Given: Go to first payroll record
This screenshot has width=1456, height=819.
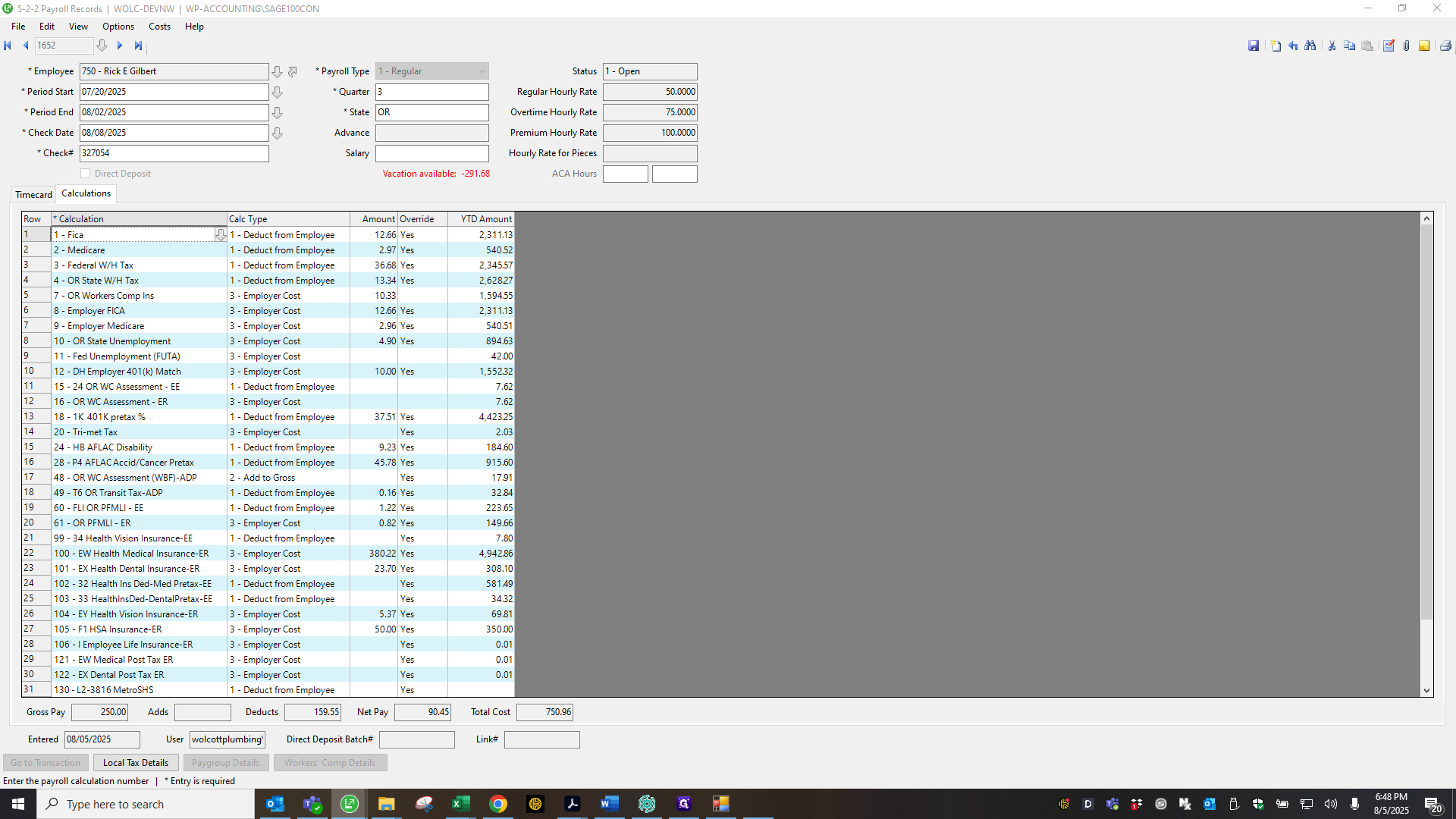Looking at the screenshot, I should click(x=8, y=45).
